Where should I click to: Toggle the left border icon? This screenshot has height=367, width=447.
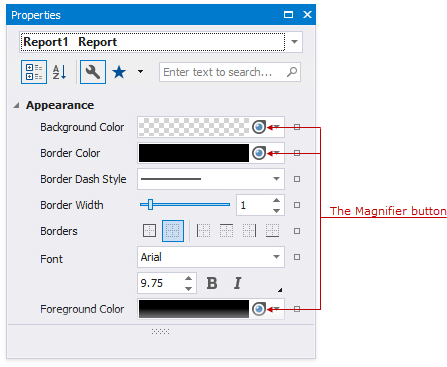click(203, 231)
